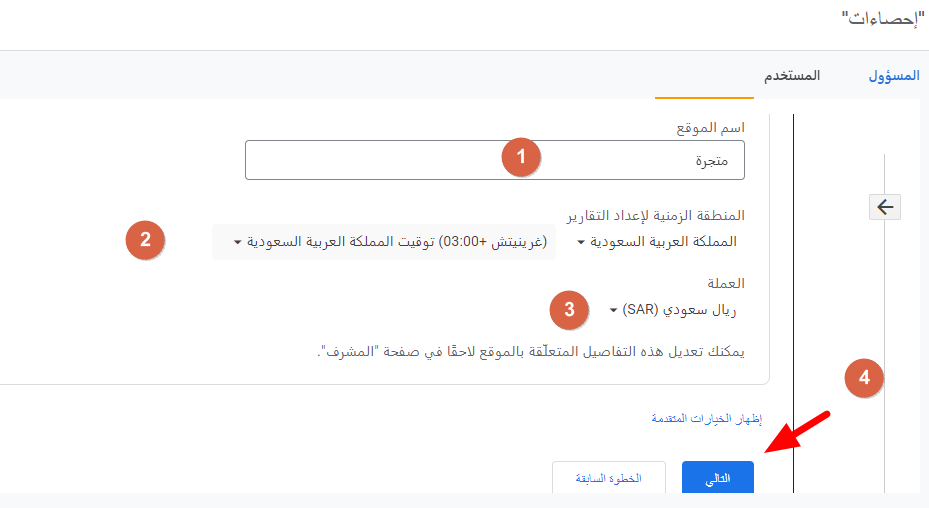The height and width of the screenshot is (508, 929).
Task: Click the المنطقة الزمنية لإعداد التقارير label
Action: 655,215
